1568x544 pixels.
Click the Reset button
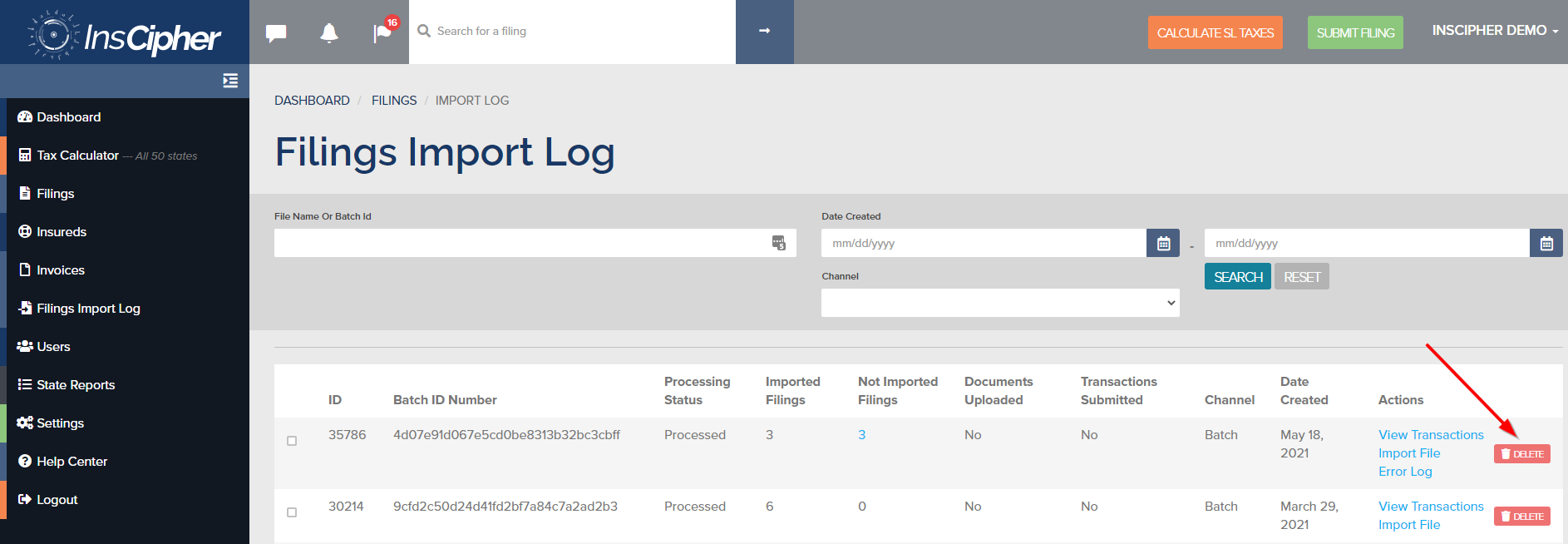1302,276
